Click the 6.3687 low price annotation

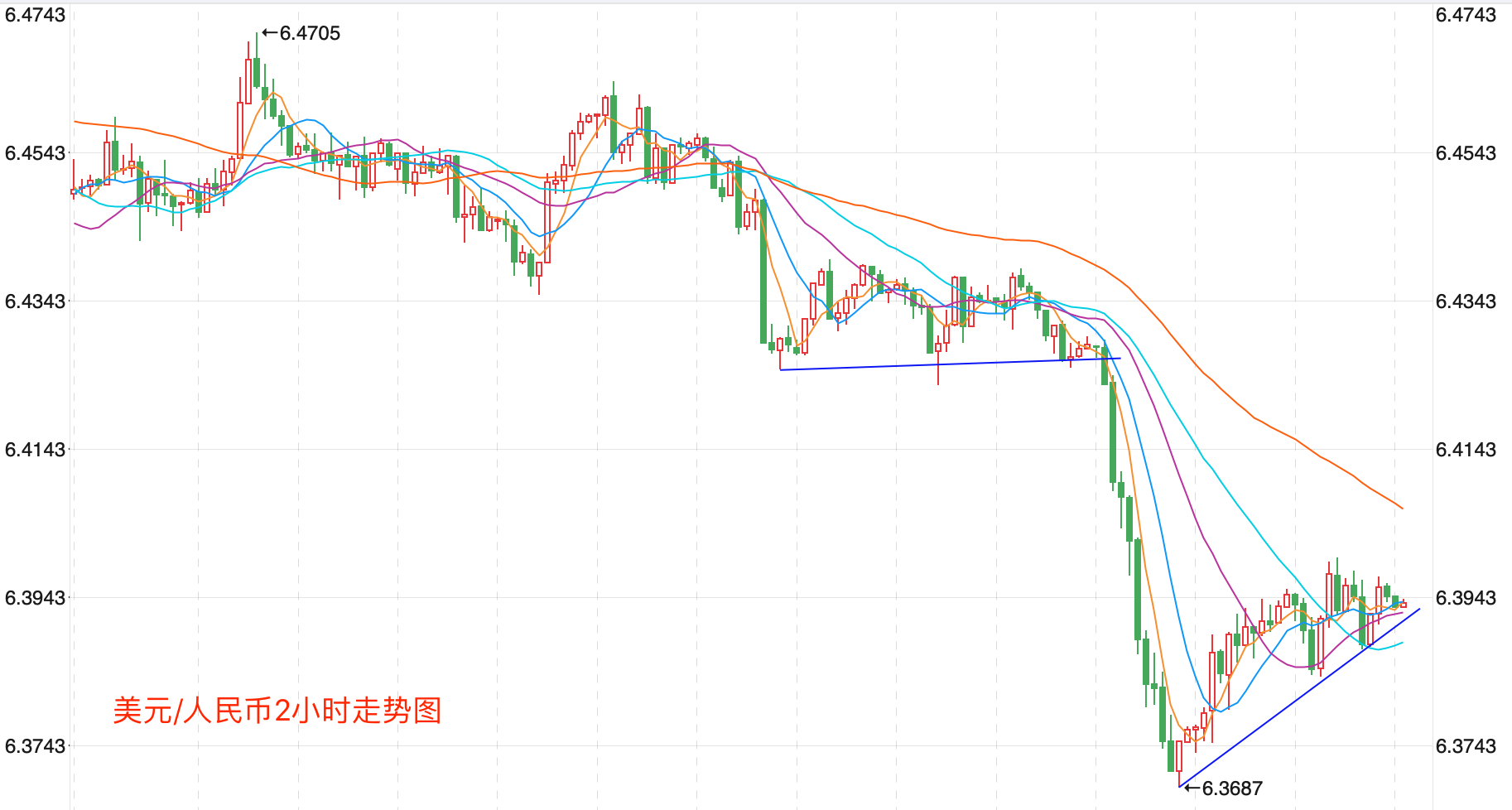click(x=1232, y=788)
